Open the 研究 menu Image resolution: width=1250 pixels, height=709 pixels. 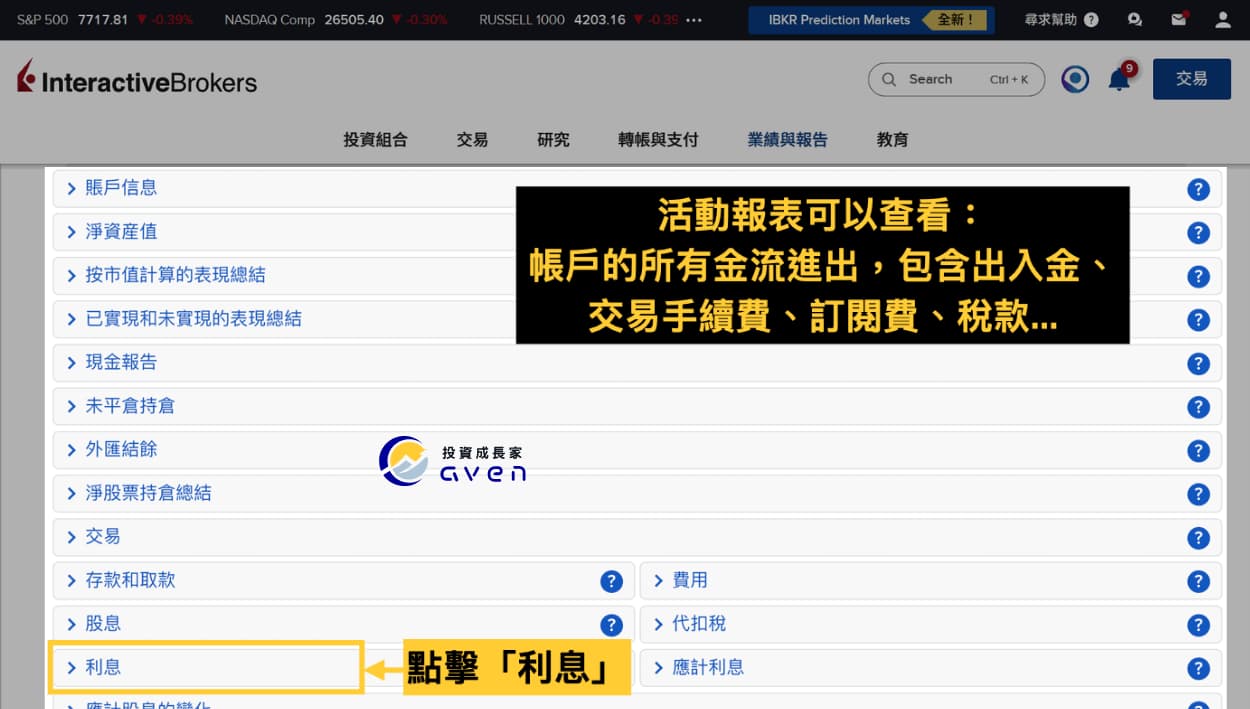click(553, 140)
